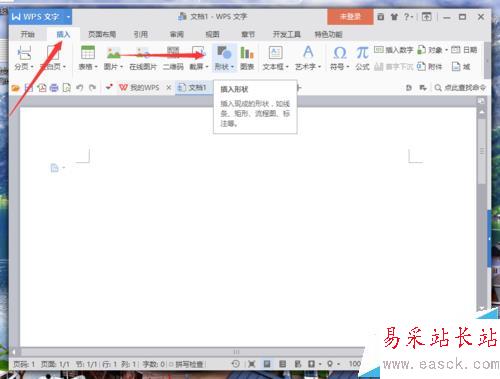
Task: Open the 开发工具 ribbon tab
Action: 287,34
